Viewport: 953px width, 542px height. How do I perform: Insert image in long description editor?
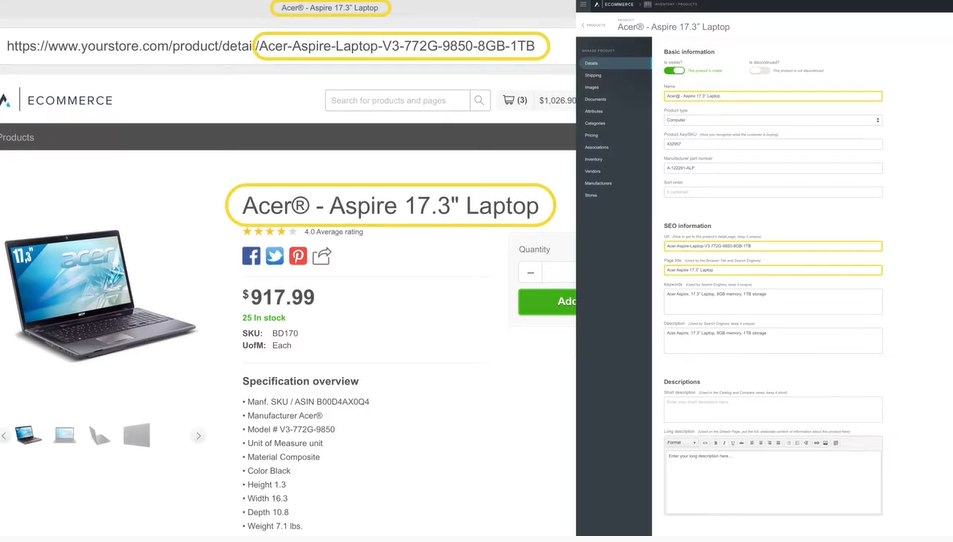tap(825, 443)
